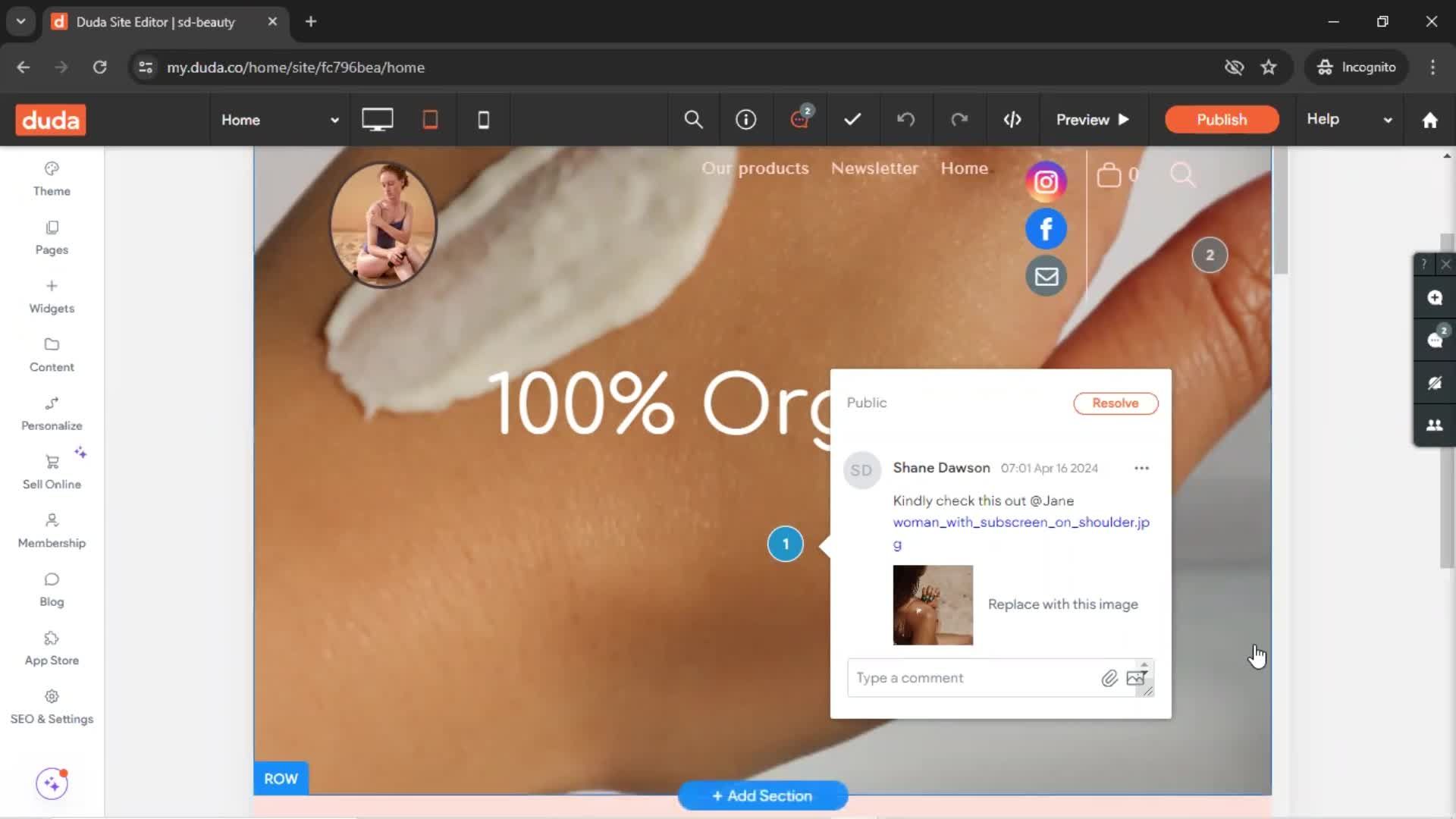The width and height of the screenshot is (1456, 819).
Task: Bookmark this page with the star icon
Action: click(1269, 67)
